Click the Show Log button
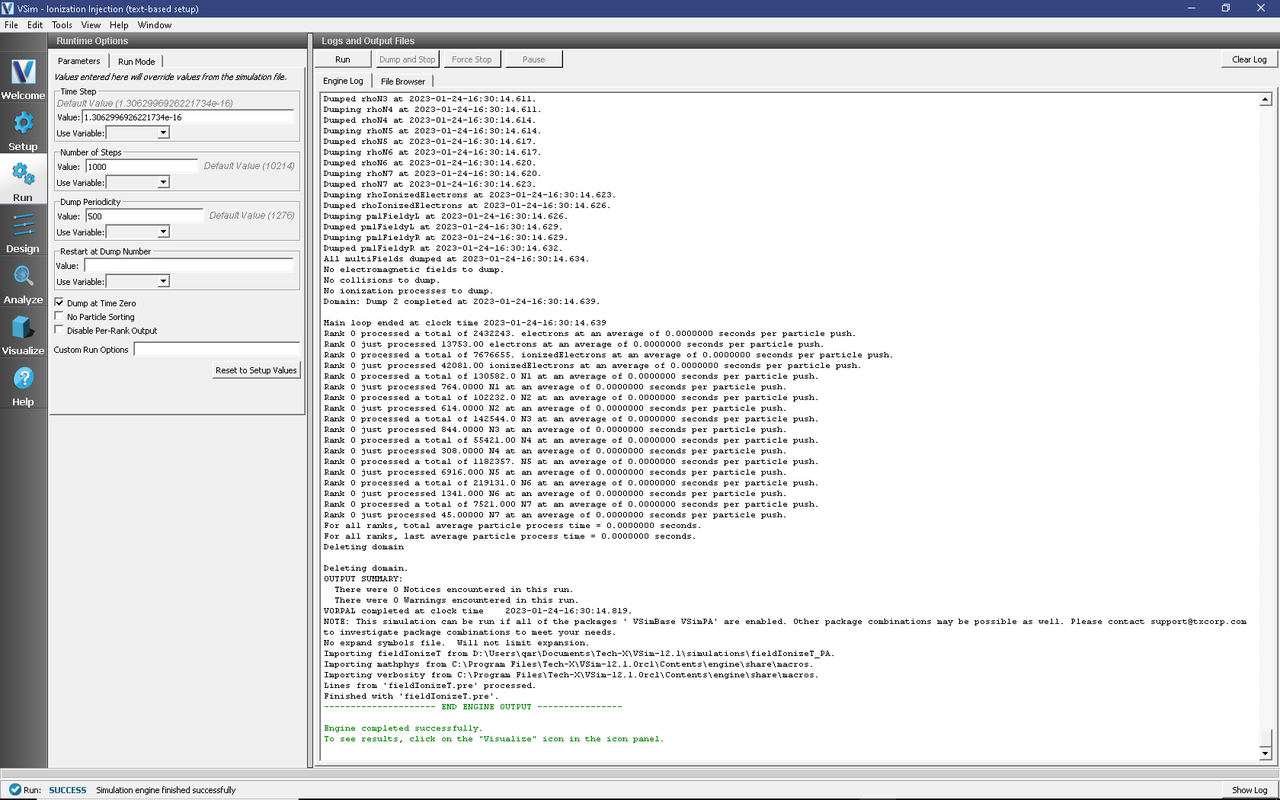The image size is (1280, 800). tap(1249, 790)
